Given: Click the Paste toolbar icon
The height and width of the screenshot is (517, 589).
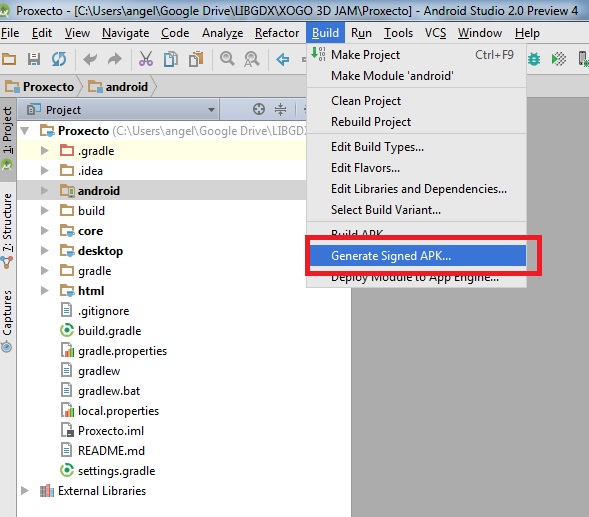Looking at the screenshot, I should coord(196,59).
